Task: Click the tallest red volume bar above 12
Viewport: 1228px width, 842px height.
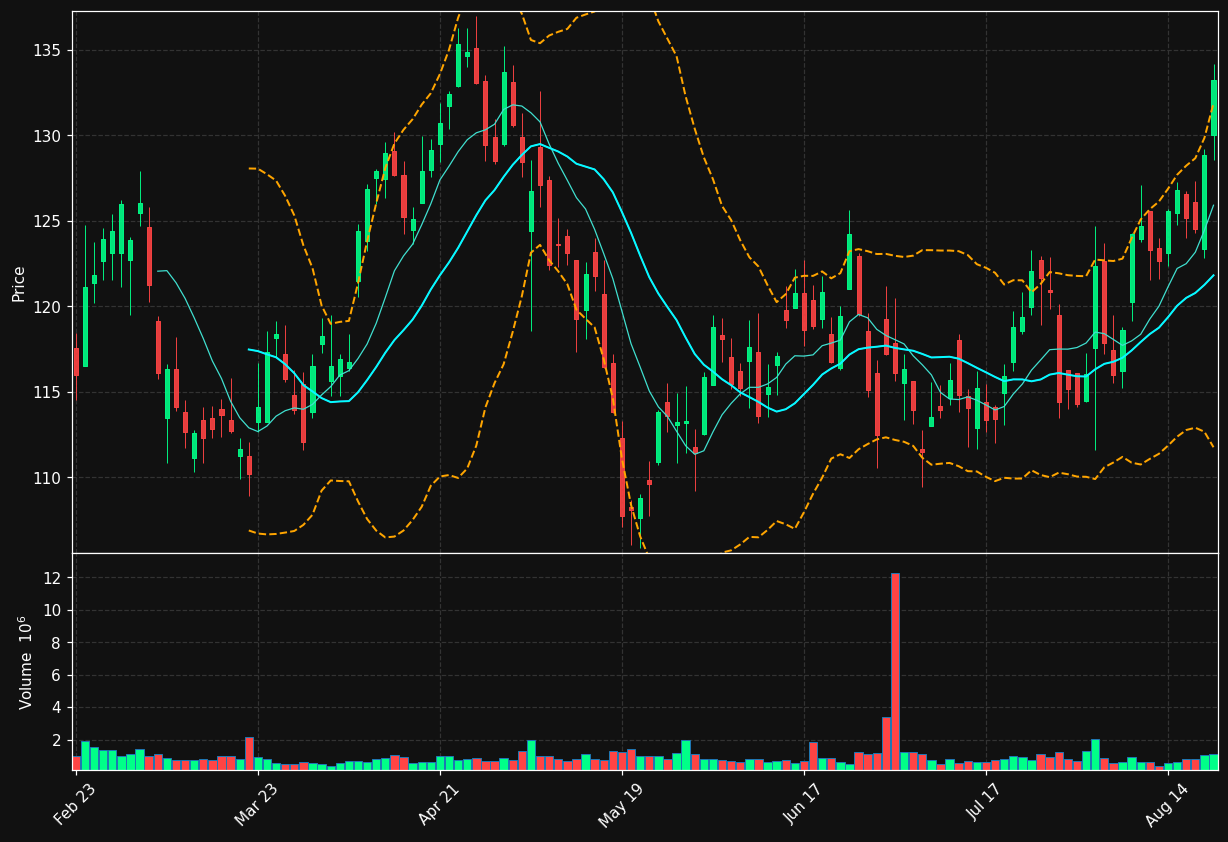Action: (x=895, y=671)
